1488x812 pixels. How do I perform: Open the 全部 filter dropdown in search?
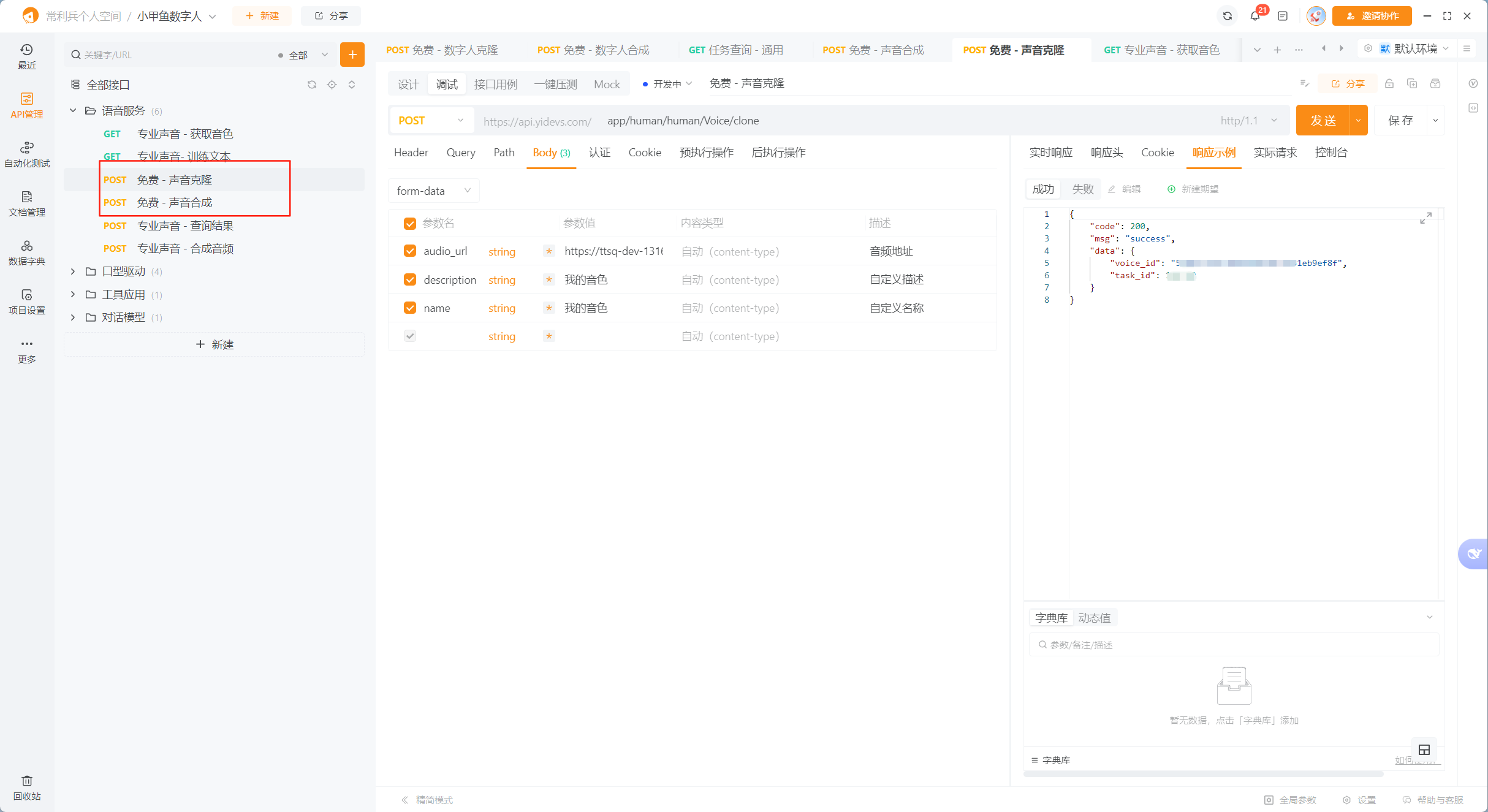point(303,55)
